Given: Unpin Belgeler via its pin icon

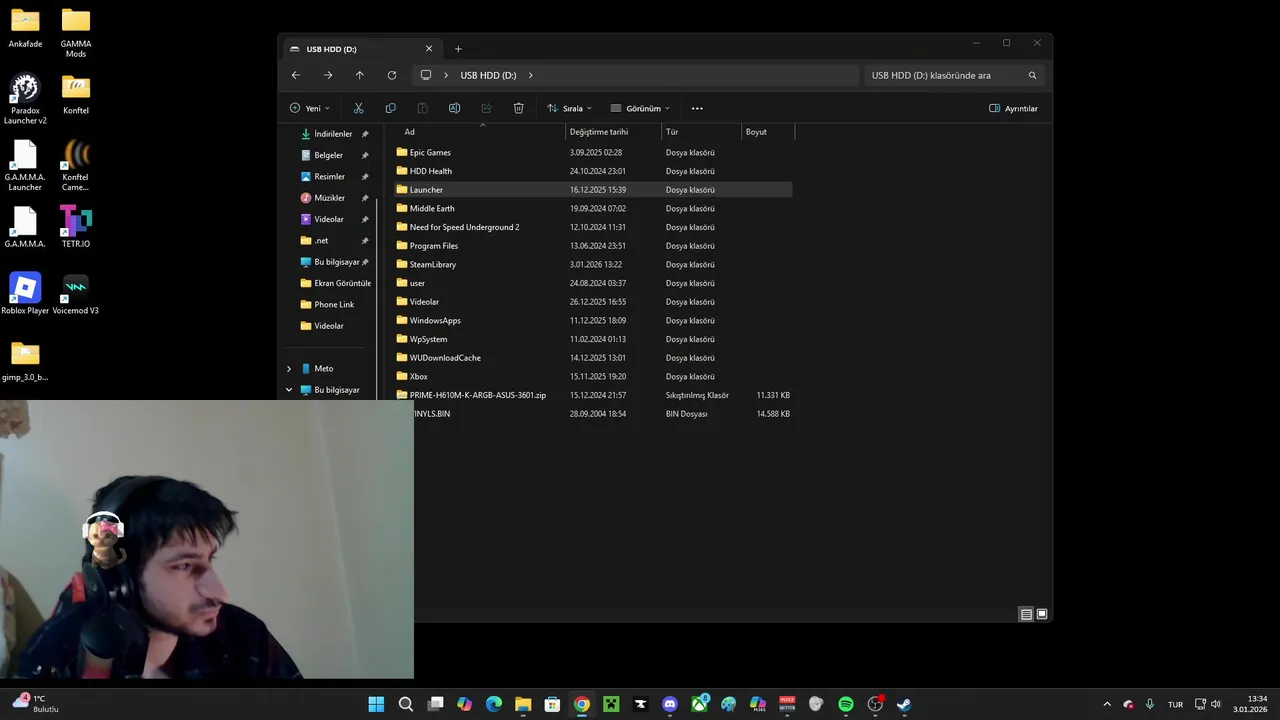Looking at the screenshot, I should point(365,155).
